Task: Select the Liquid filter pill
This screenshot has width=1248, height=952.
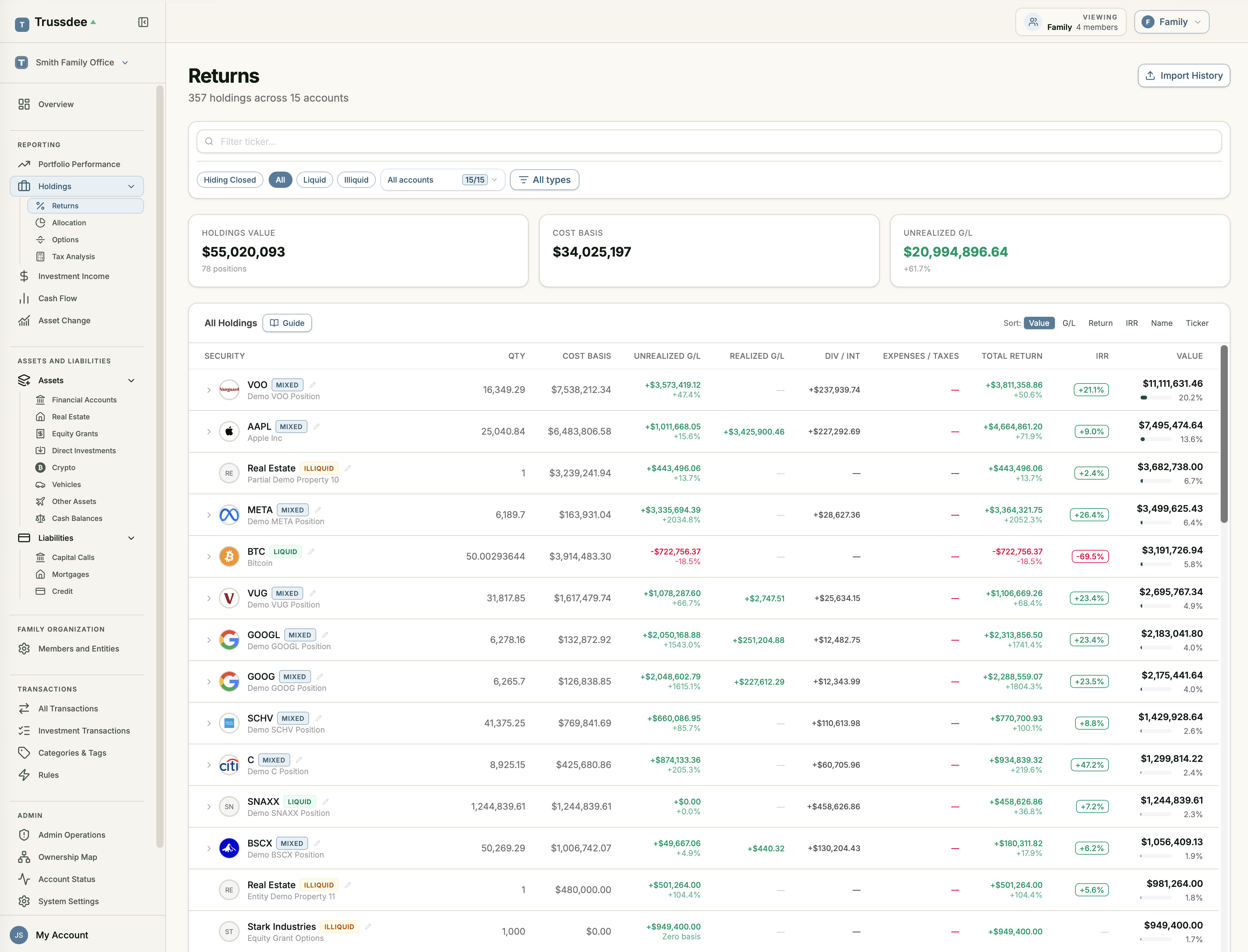Action: coord(314,180)
